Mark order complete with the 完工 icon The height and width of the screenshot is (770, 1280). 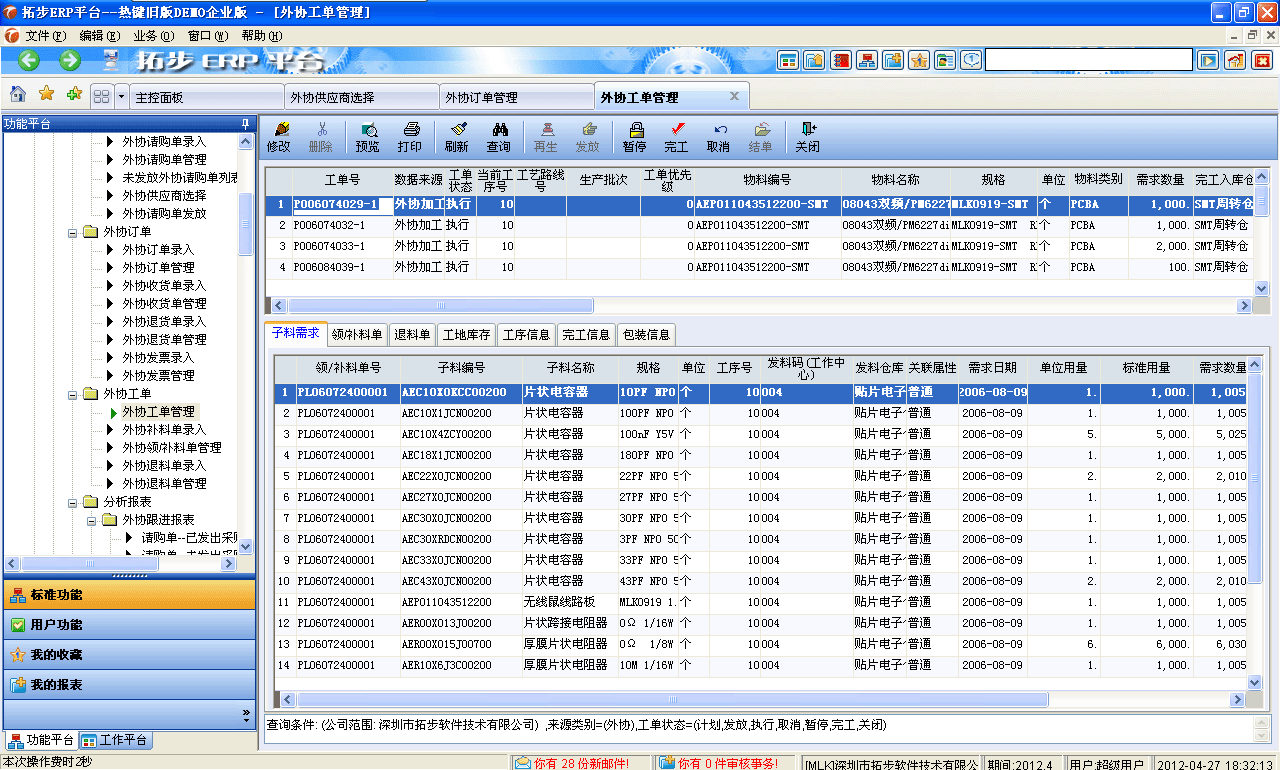pyautogui.click(x=677, y=135)
